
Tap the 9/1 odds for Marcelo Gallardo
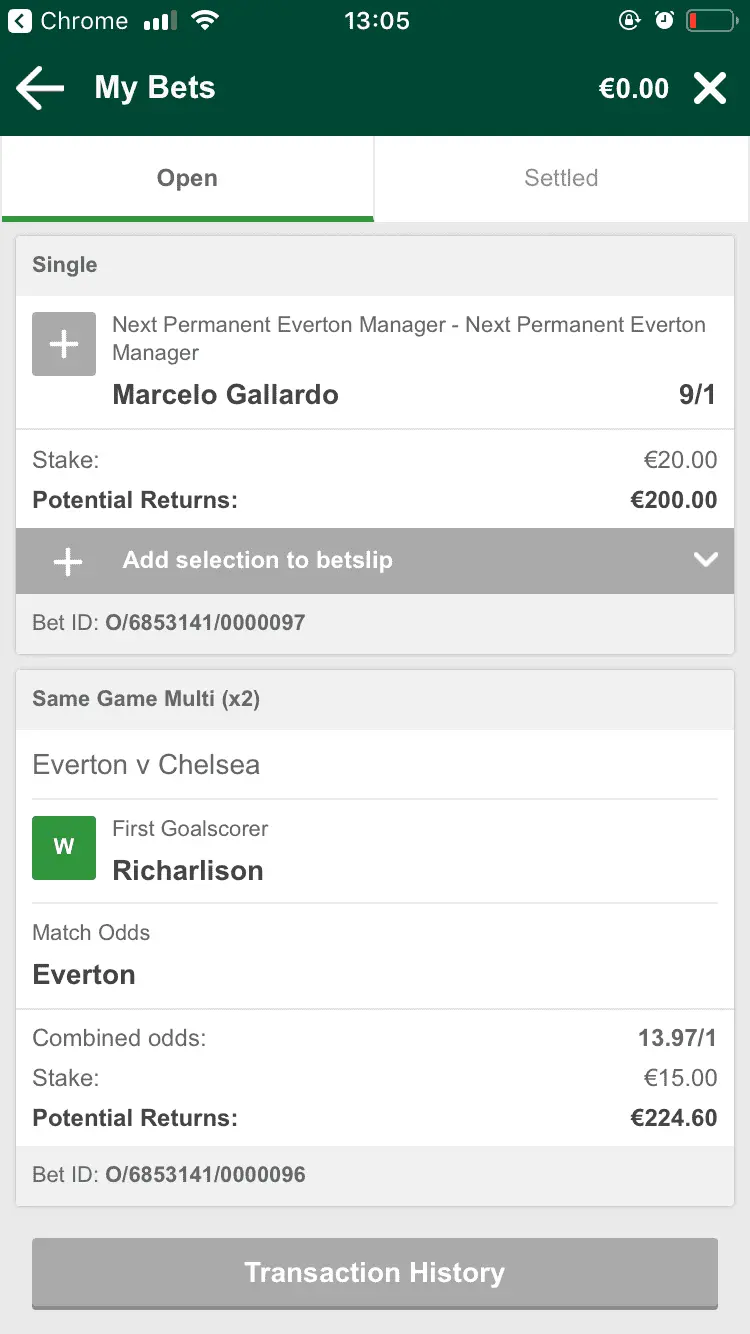coord(697,395)
